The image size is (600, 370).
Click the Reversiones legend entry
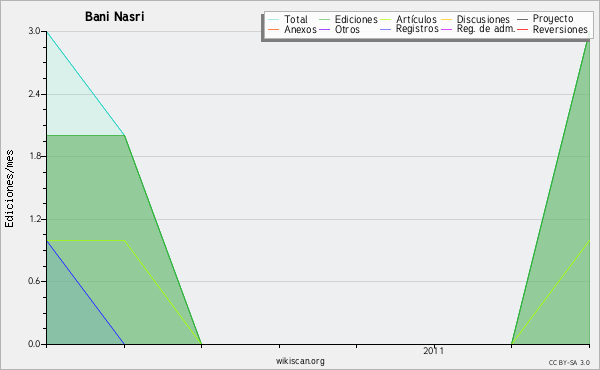pyautogui.click(x=553, y=29)
